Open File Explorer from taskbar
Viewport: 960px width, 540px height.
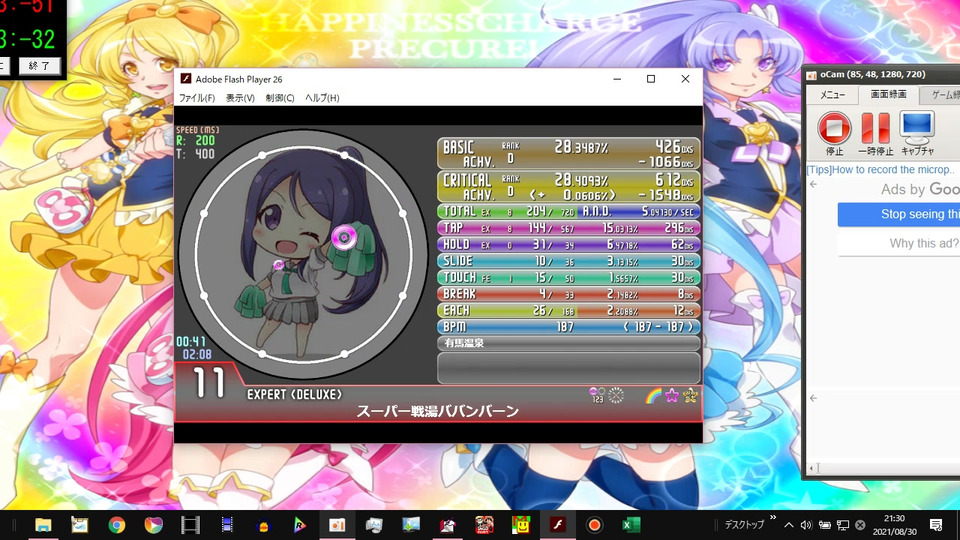(43, 525)
